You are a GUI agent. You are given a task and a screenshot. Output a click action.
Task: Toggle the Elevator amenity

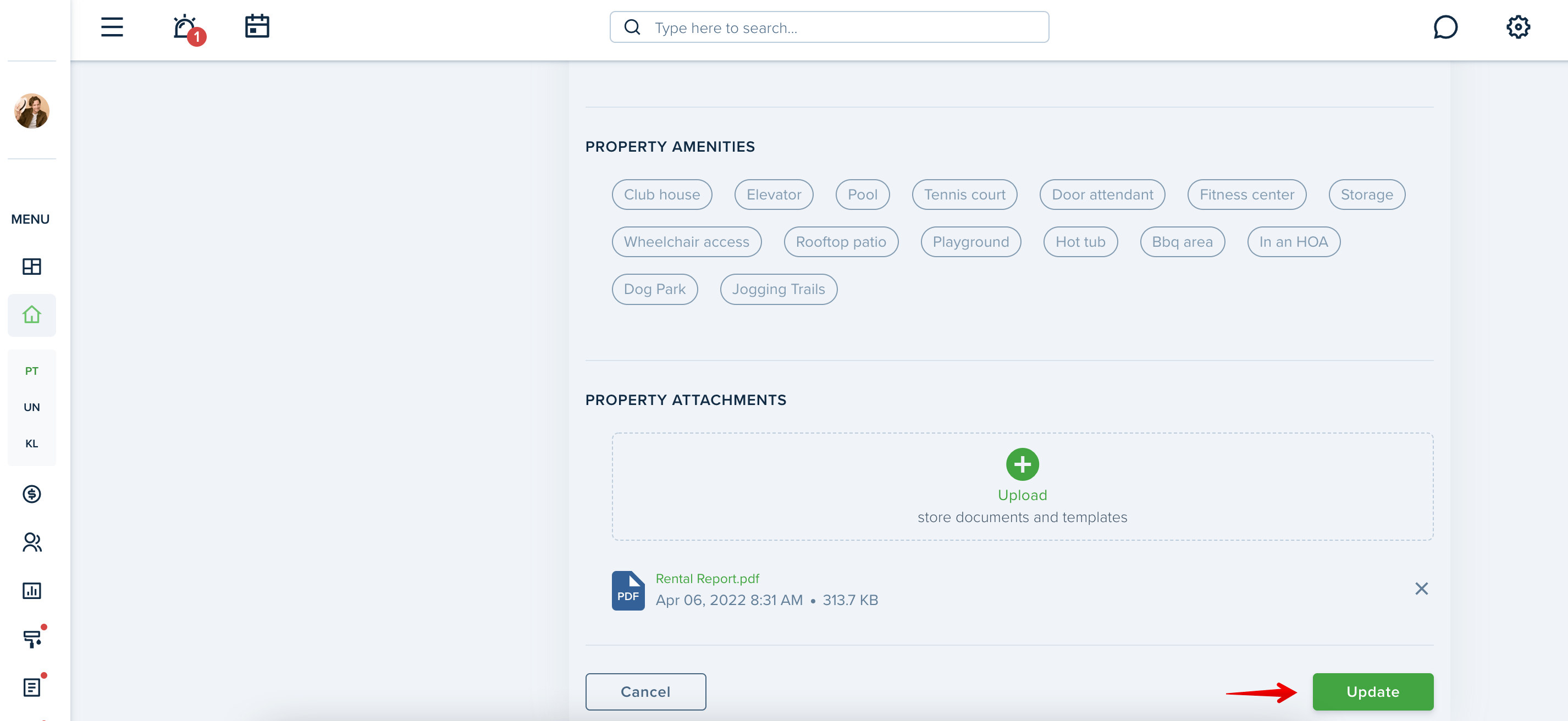click(x=774, y=195)
